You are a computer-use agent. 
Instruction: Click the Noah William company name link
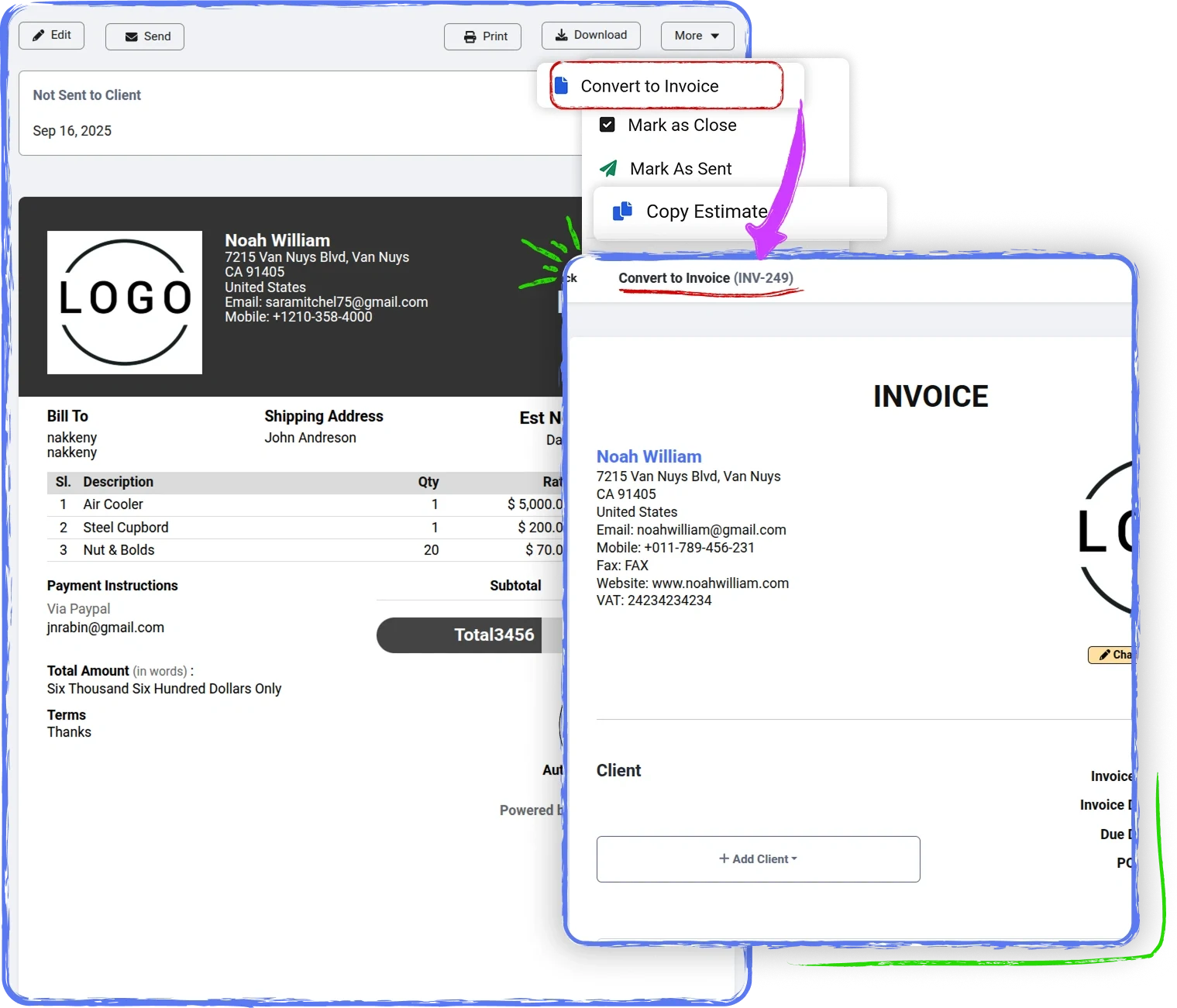point(649,456)
